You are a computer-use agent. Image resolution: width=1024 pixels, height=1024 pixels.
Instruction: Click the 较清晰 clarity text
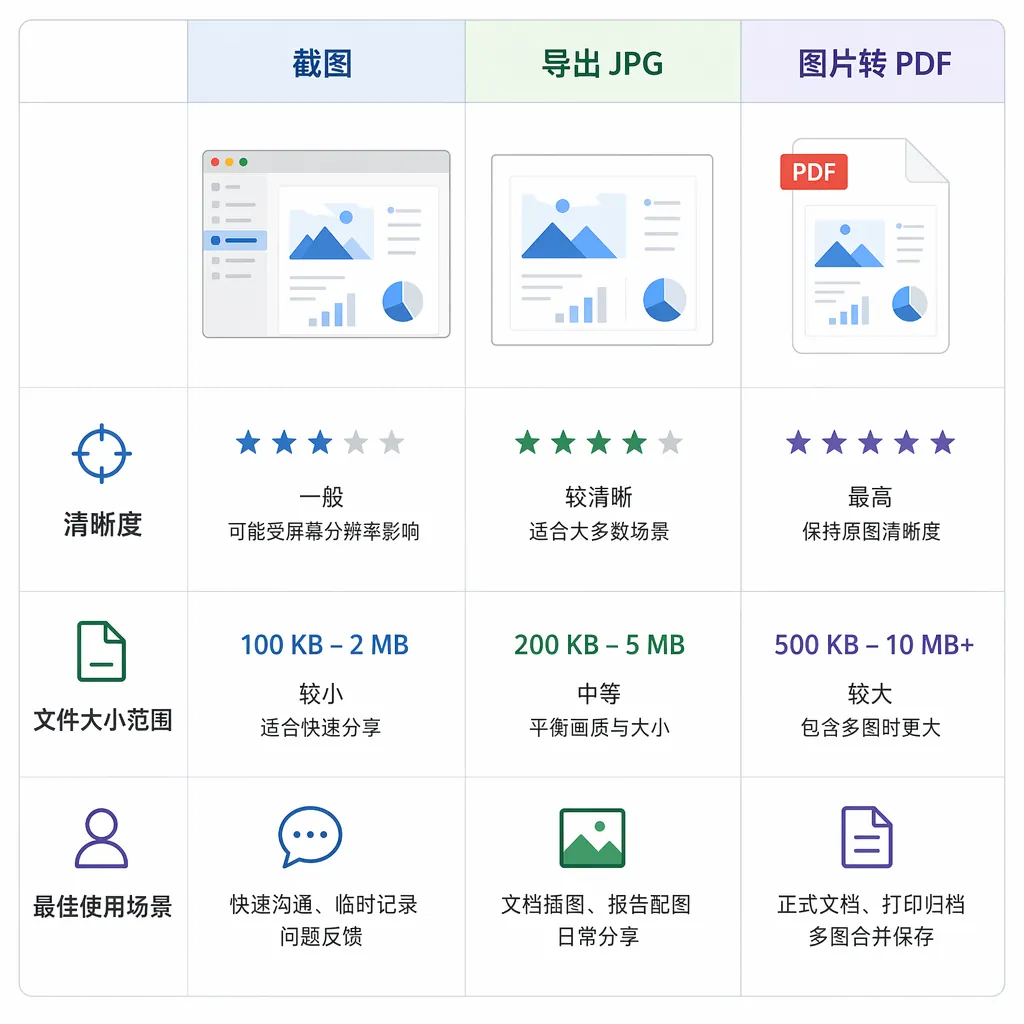599,497
